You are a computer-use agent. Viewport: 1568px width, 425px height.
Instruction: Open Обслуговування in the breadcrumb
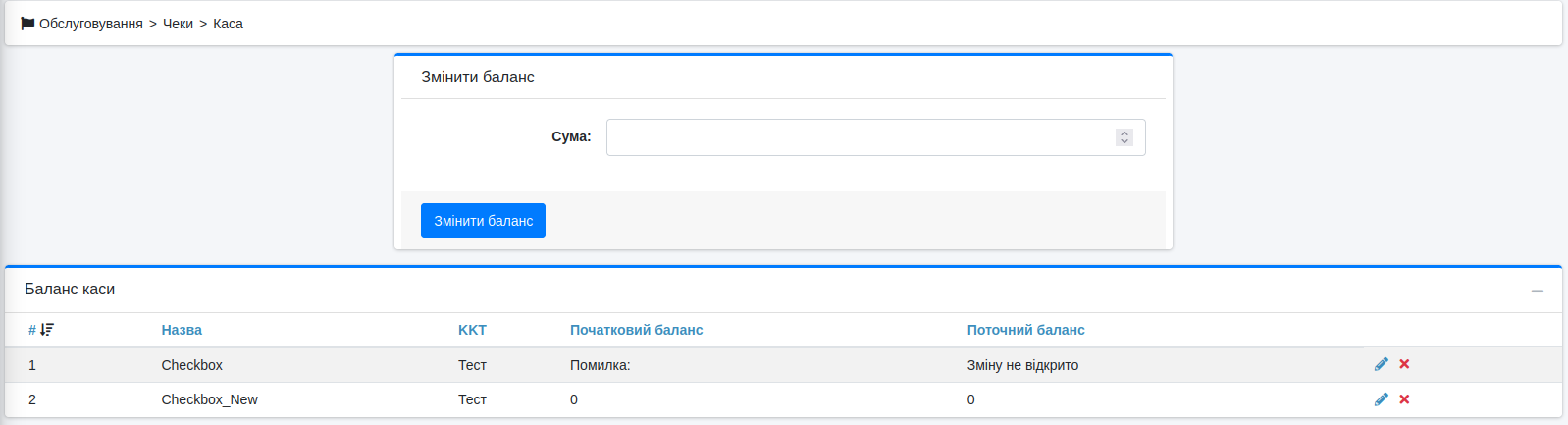click(91, 24)
